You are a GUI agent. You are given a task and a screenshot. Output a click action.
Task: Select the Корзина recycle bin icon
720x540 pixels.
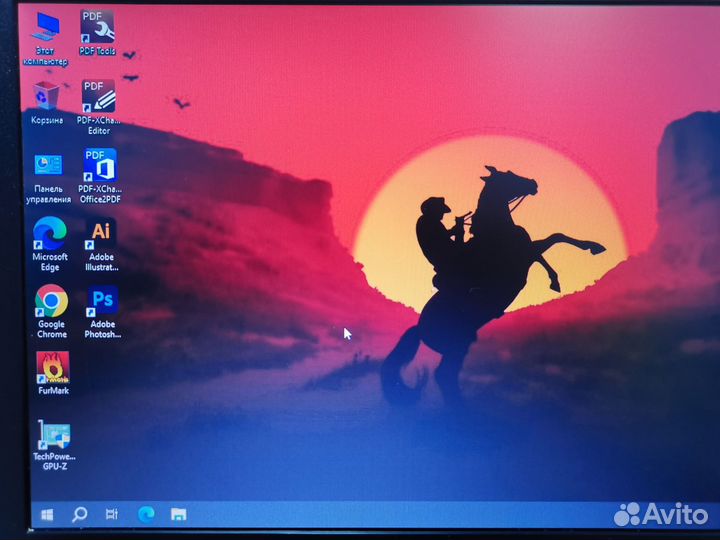[x=46, y=99]
